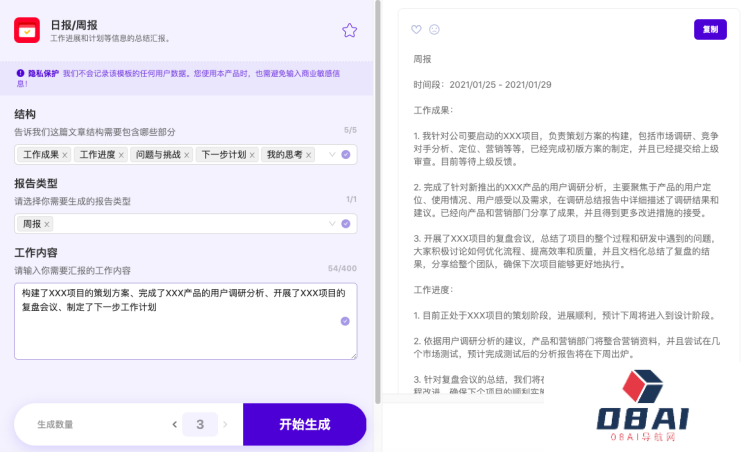This screenshot has width=750, height=452.
Task: Remove the 问题与挑战 tag
Action: pos(187,155)
